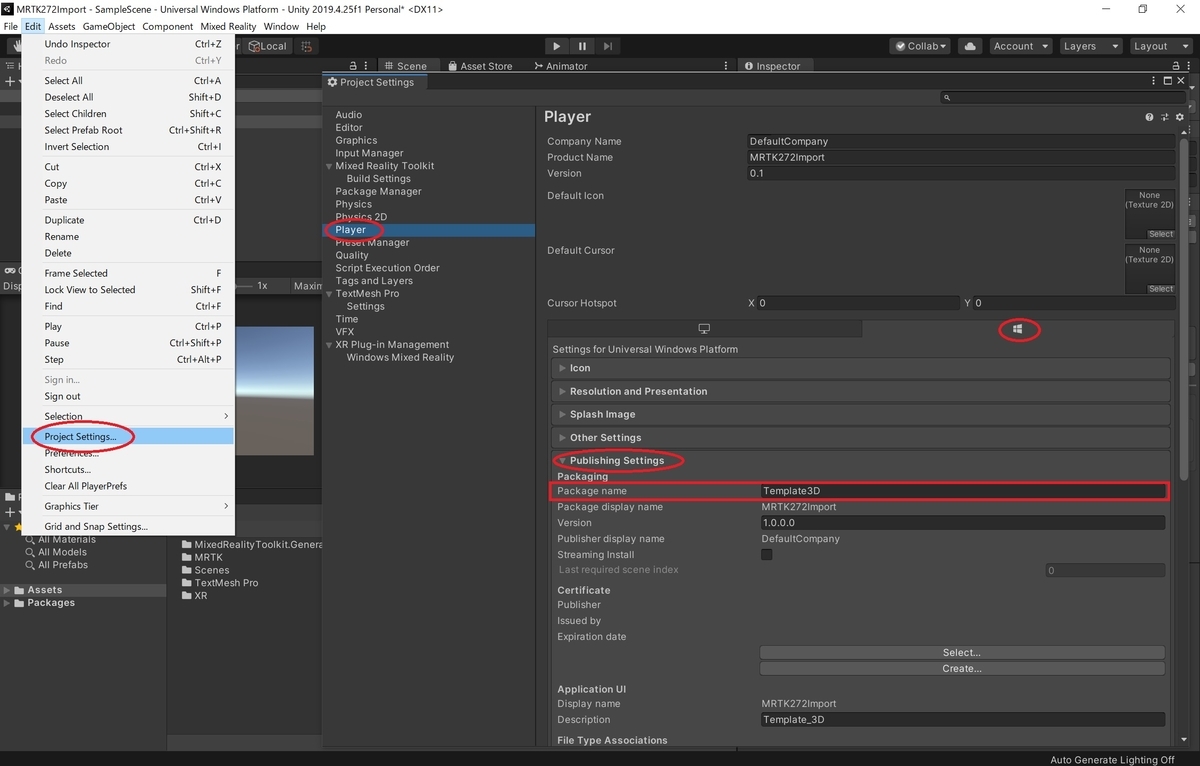Click the Player preset sliders icon
The image size is (1200, 766).
[x=1165, y=117]
